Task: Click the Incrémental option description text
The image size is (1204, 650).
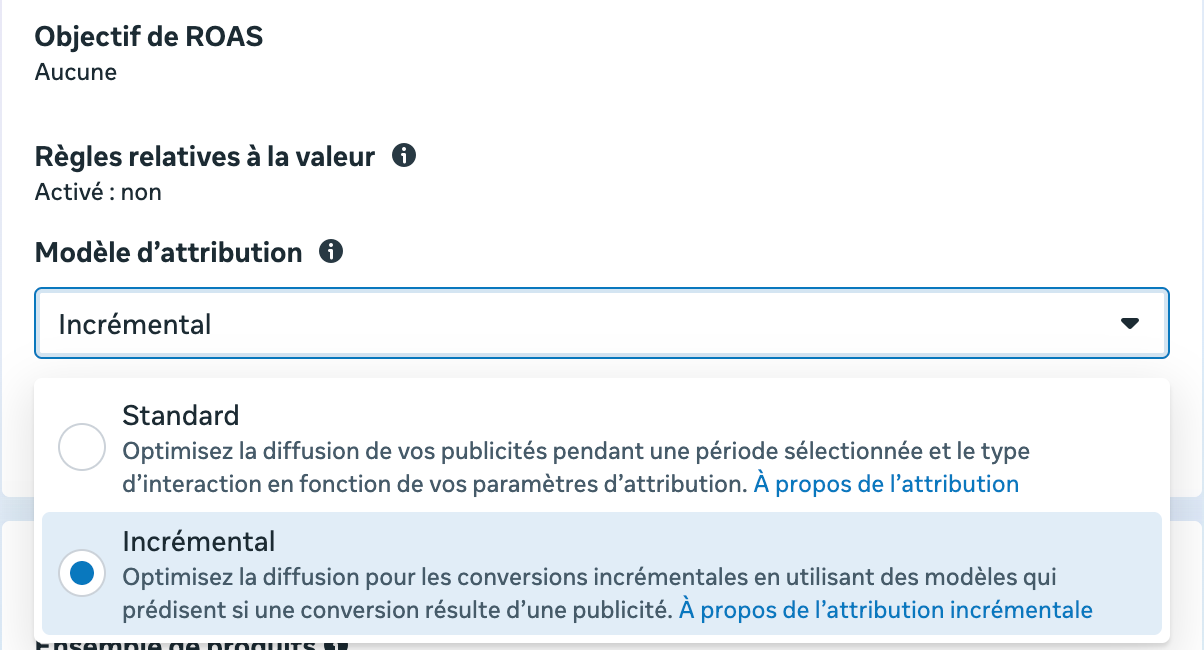Action: pos(608,593)
